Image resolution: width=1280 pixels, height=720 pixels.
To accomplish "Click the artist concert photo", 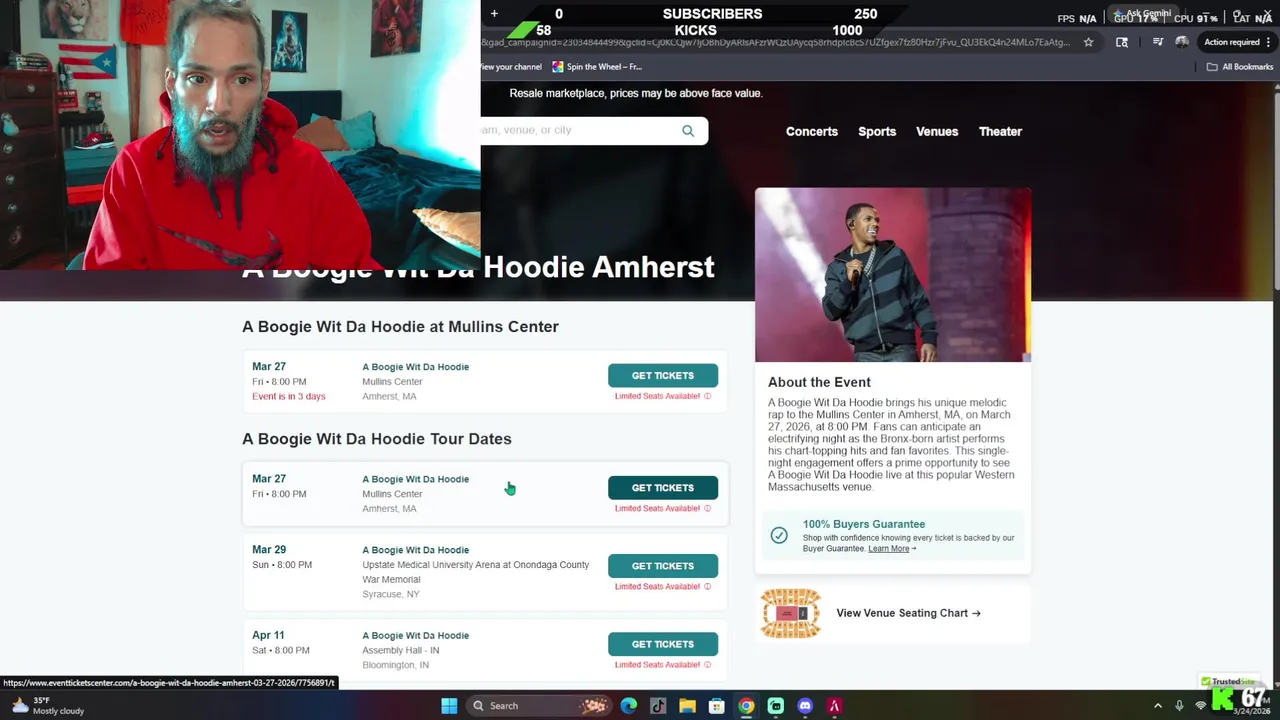I will [x=893, y=275].
